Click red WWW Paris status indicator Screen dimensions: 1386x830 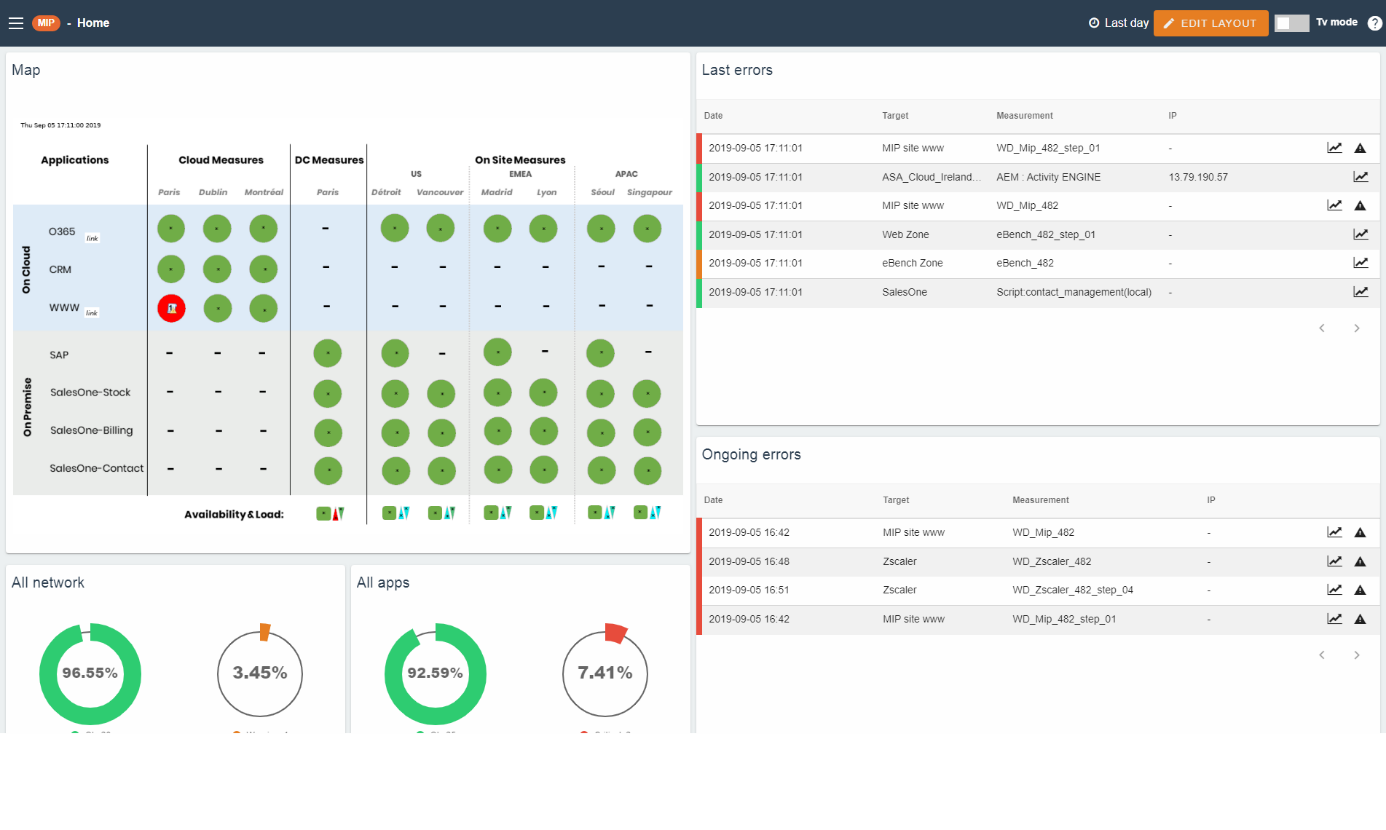click(x=171, y=308)
